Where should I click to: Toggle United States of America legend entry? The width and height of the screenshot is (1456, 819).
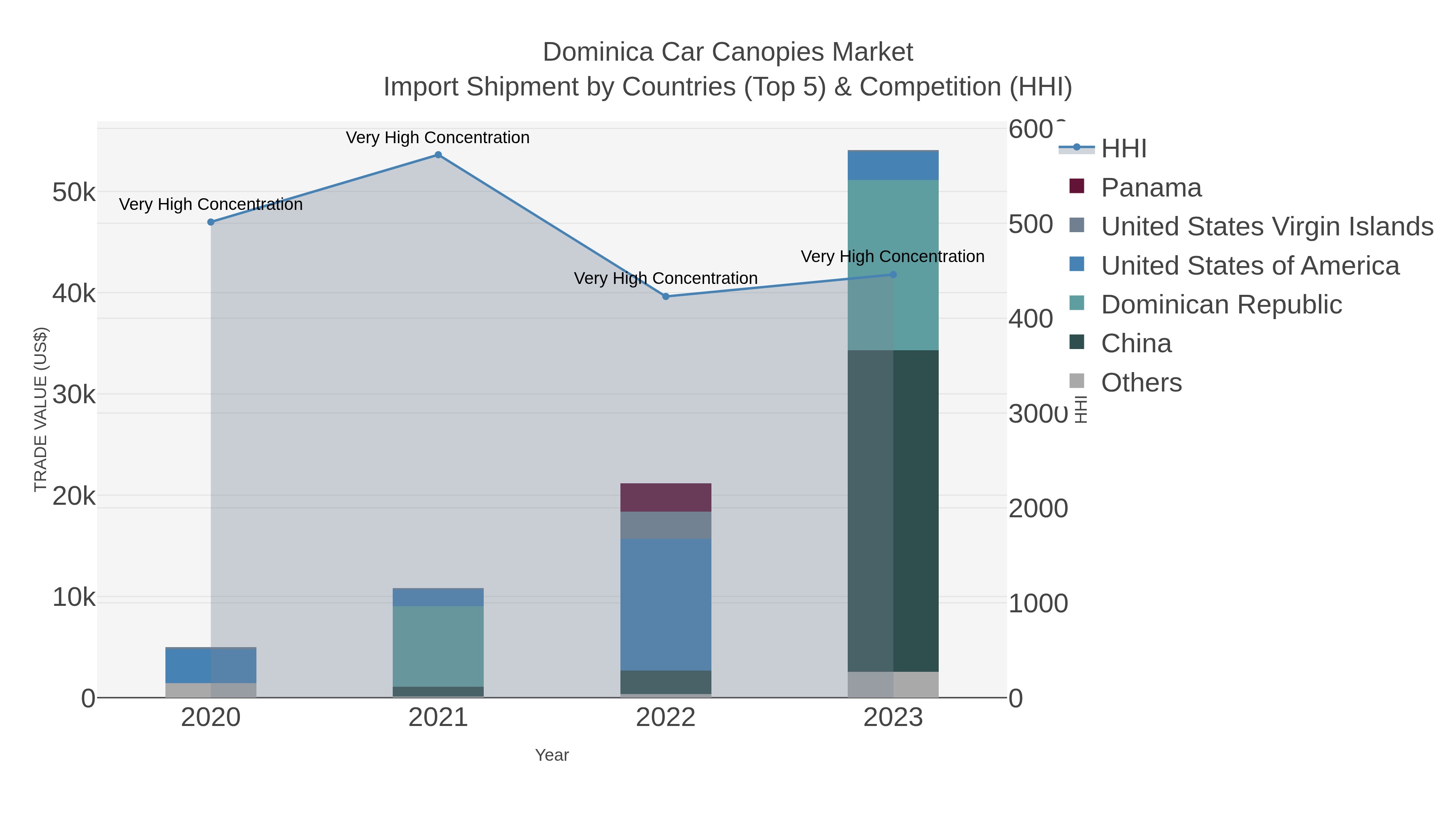click(1234, 266)
